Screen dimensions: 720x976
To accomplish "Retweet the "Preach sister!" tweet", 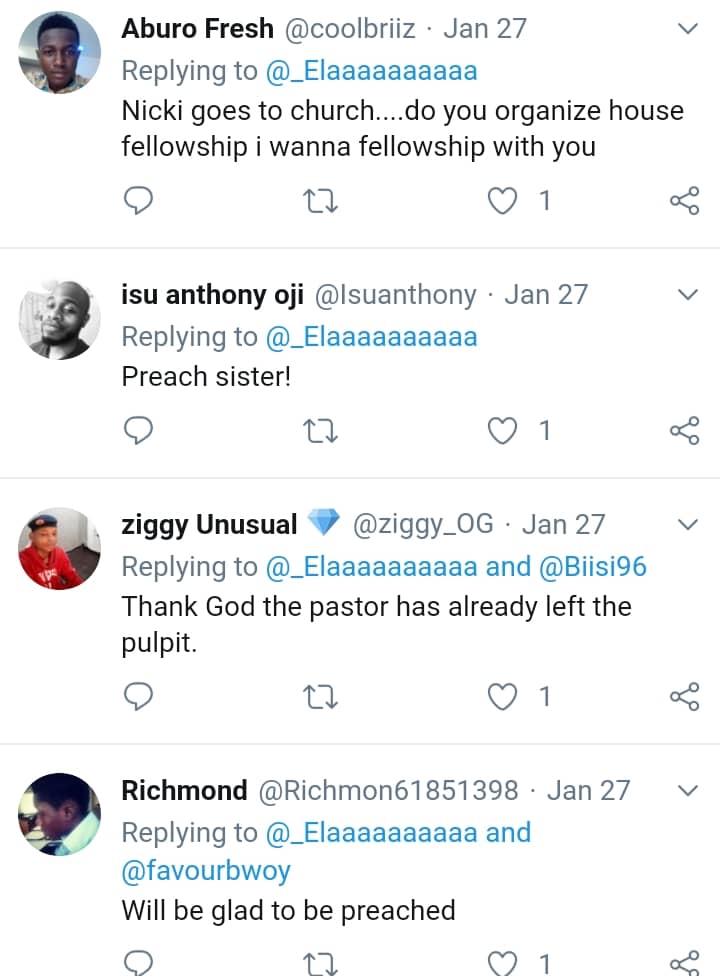I will click(320, 431).
